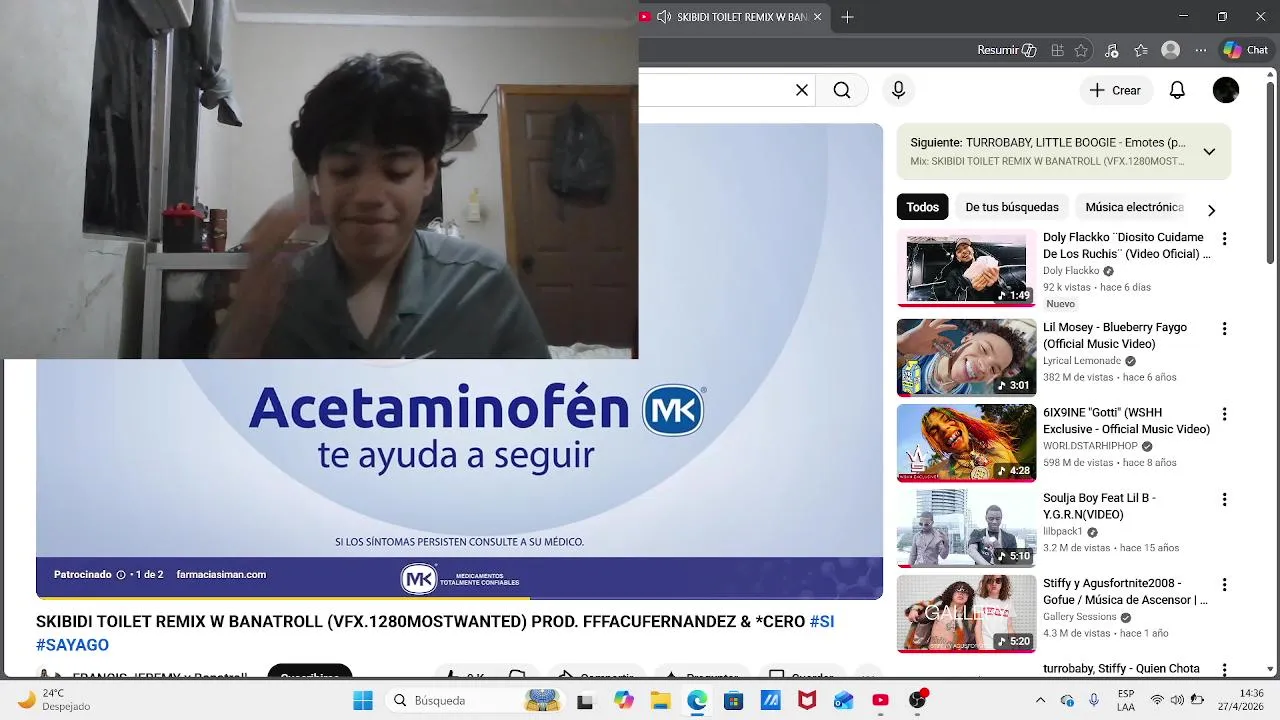Image resolution: width=1280 pixels, height=720 pixels.
Task: Visit the farmaciasiman.com ad link
Action: click(221, 574)
